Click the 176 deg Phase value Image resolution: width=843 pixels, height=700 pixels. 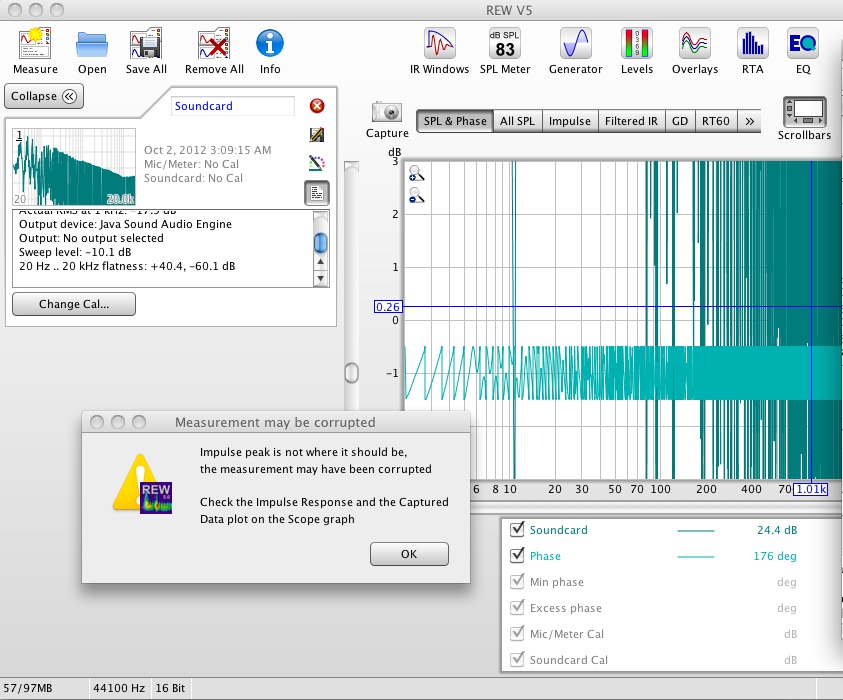775,556
